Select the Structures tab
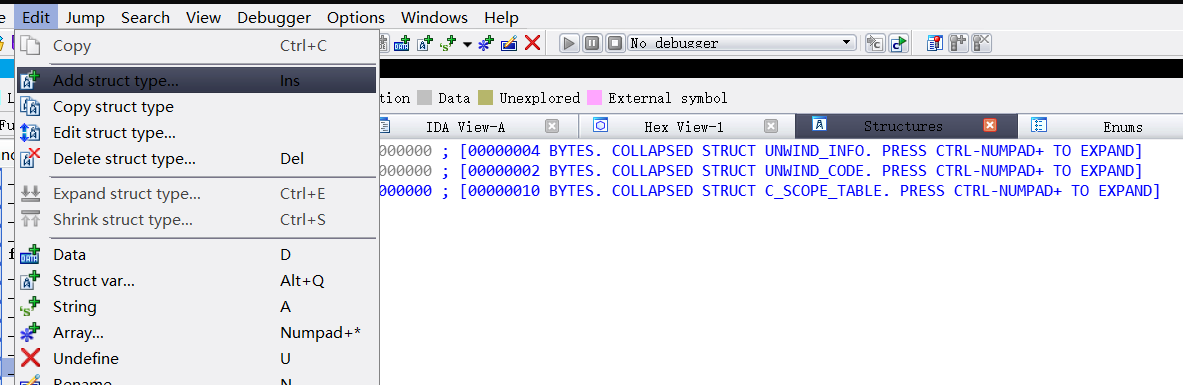 (903, 126)
